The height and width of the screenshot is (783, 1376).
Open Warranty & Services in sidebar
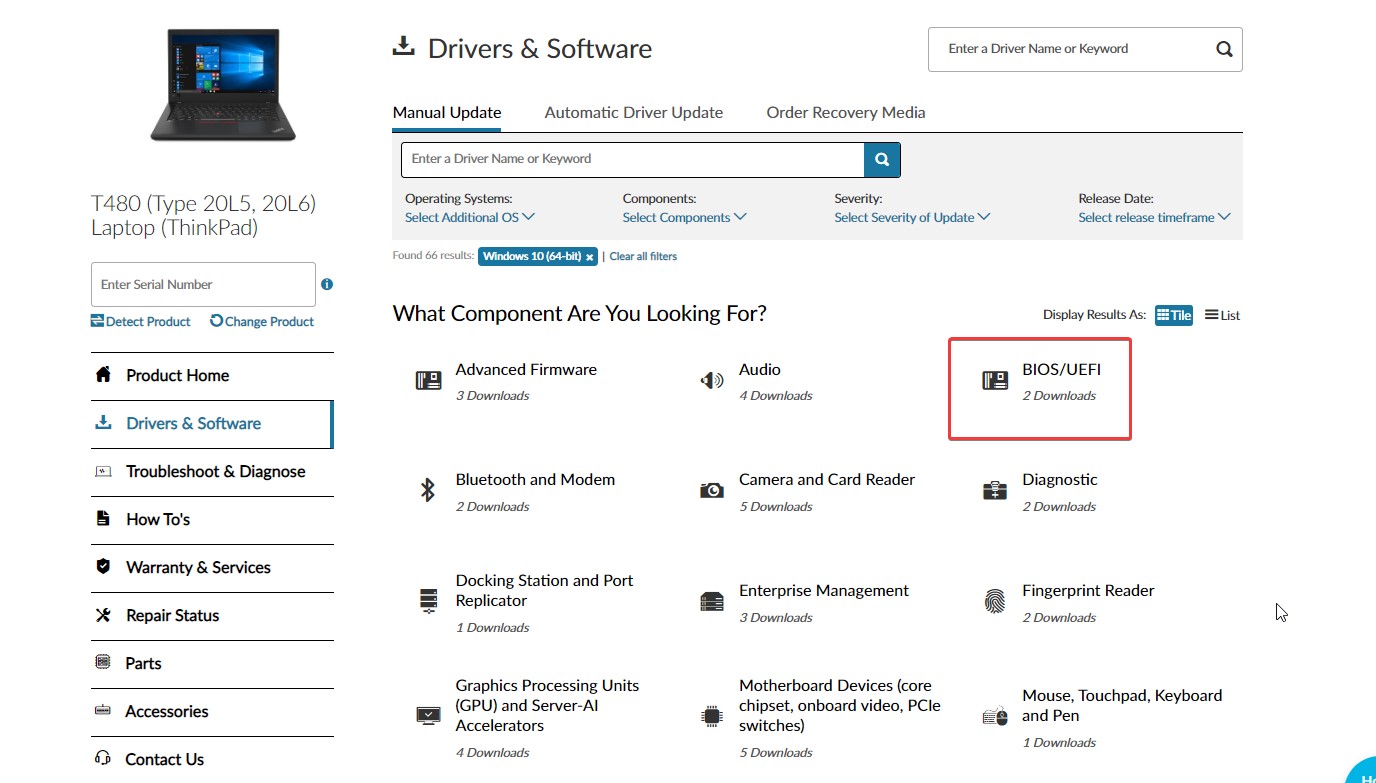pos(198,568)
